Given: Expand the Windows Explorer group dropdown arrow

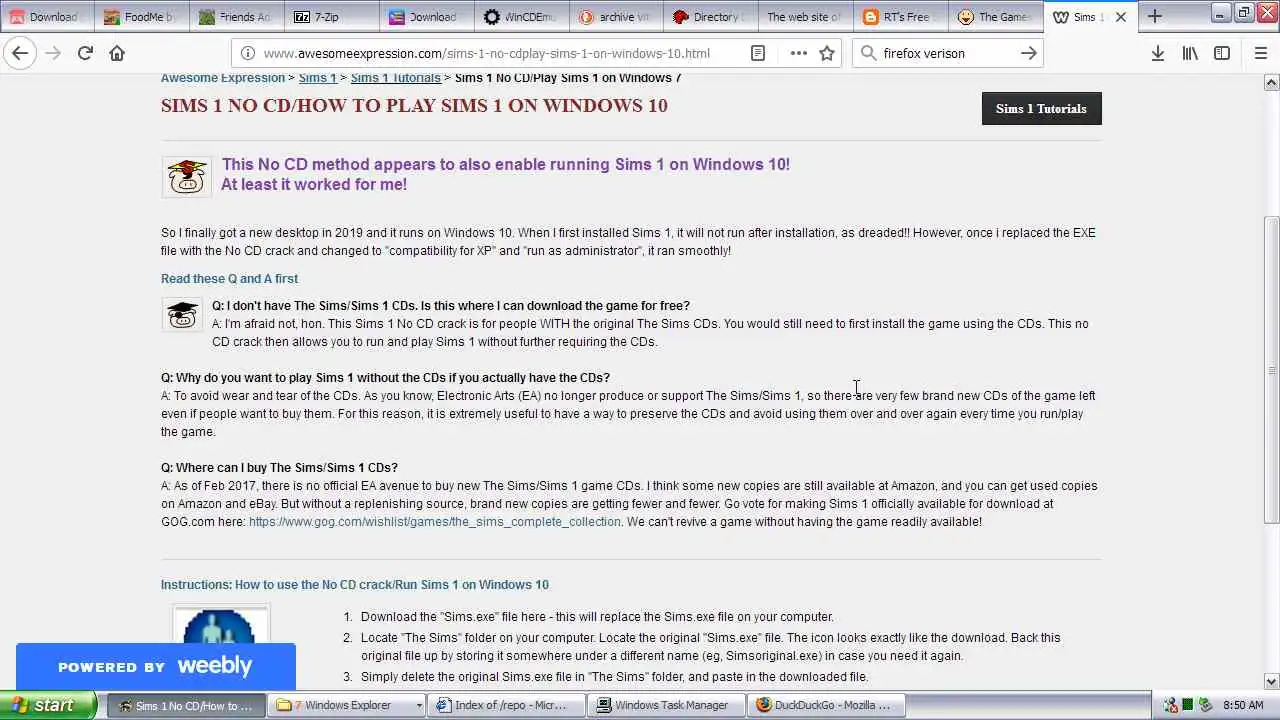Looking at the screenshot, I should point(419,705).
